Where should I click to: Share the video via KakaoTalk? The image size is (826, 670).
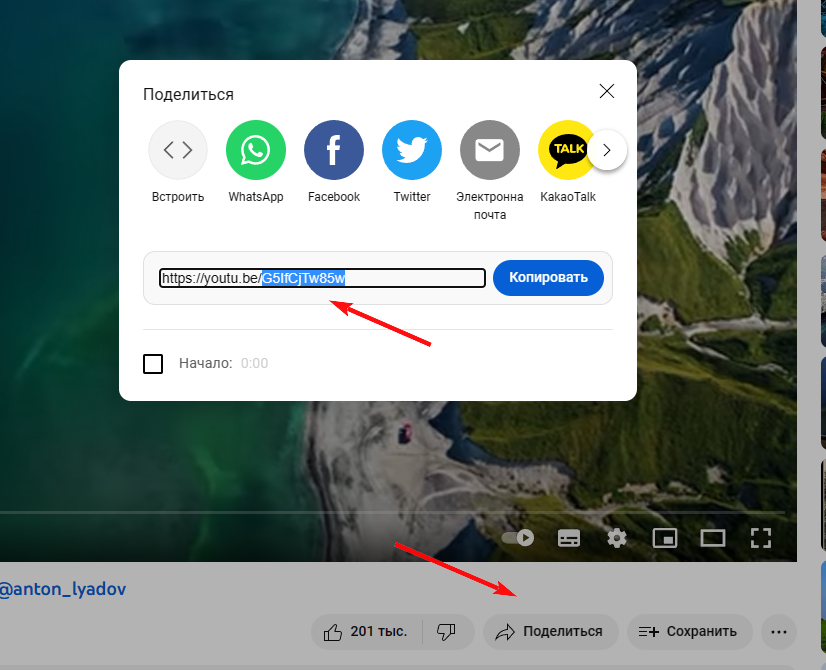click(564, 150)
